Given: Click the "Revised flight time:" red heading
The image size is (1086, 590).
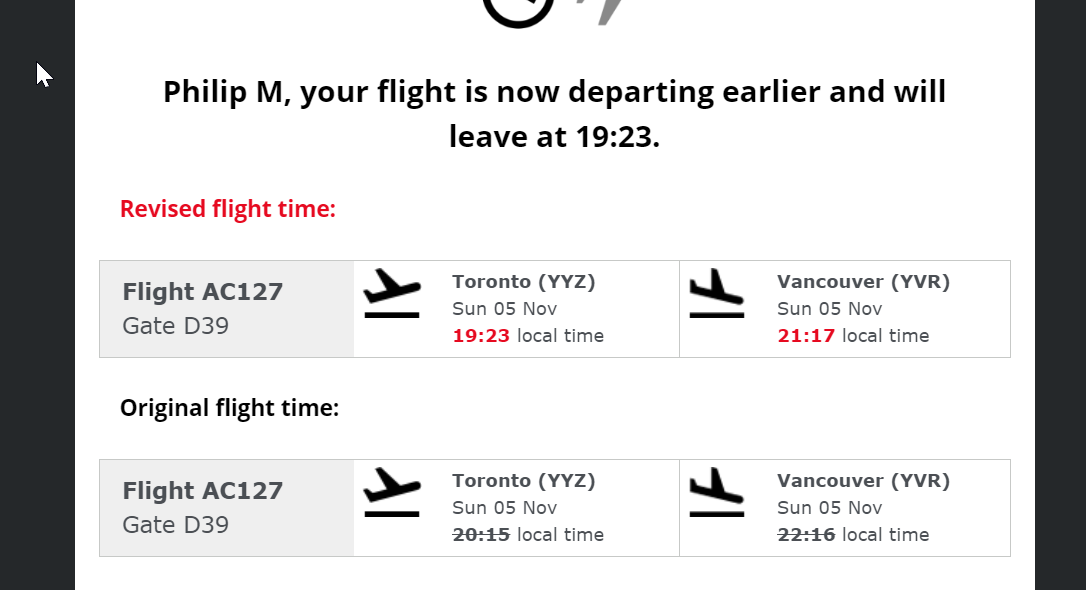Looking at the screenshot, I should tap(228, 209).
